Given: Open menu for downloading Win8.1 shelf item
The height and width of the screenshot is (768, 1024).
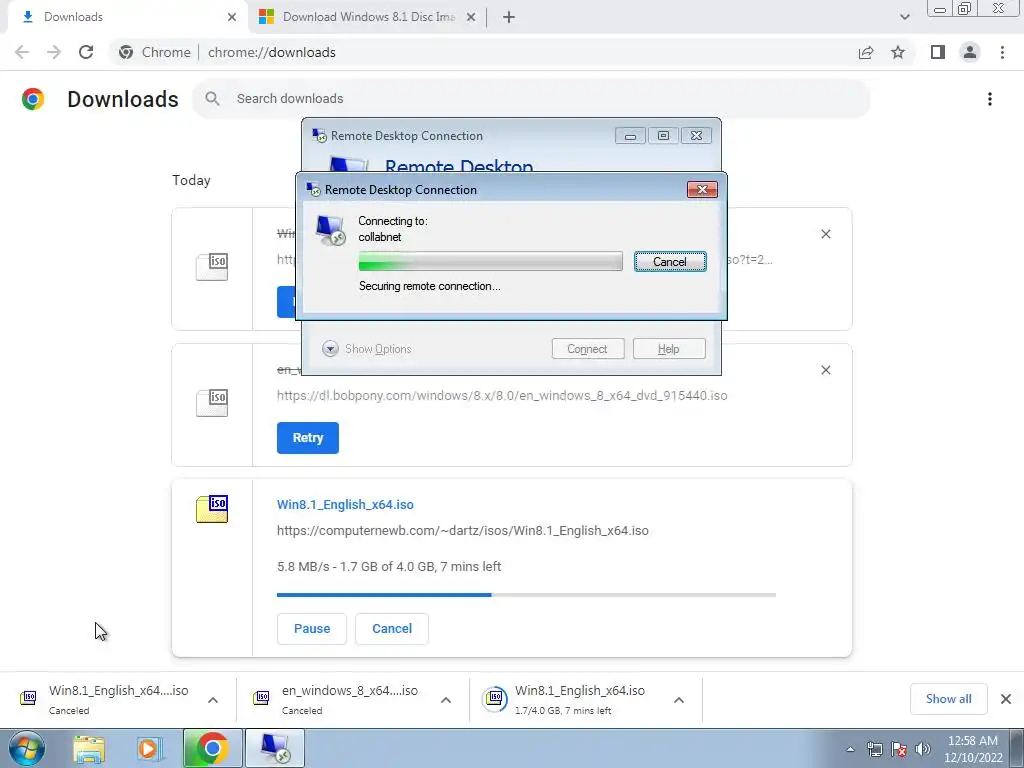Looking at the screenshot, I should click(679, 699).
